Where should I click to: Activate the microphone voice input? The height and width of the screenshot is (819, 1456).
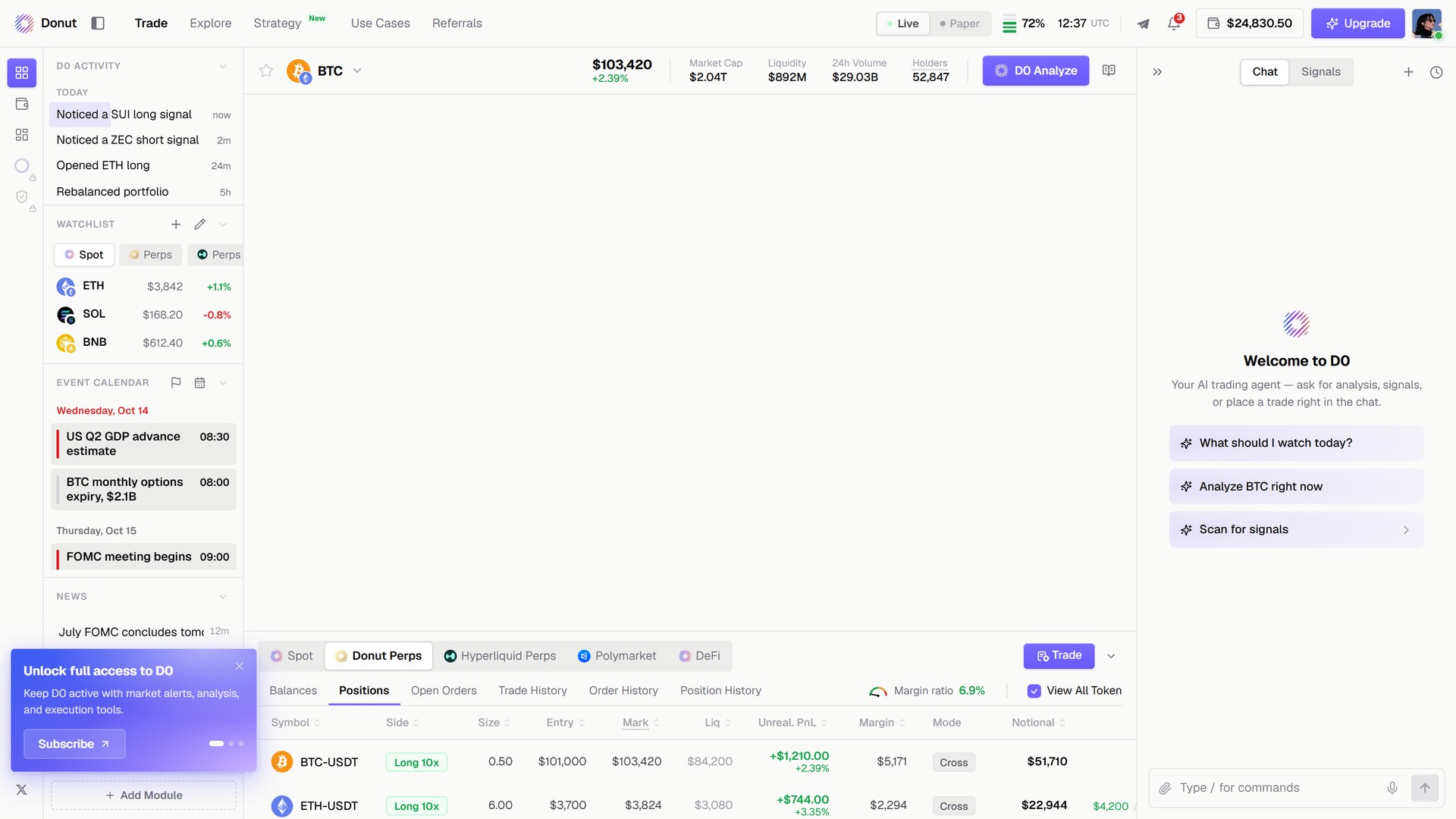(1392, 788)
